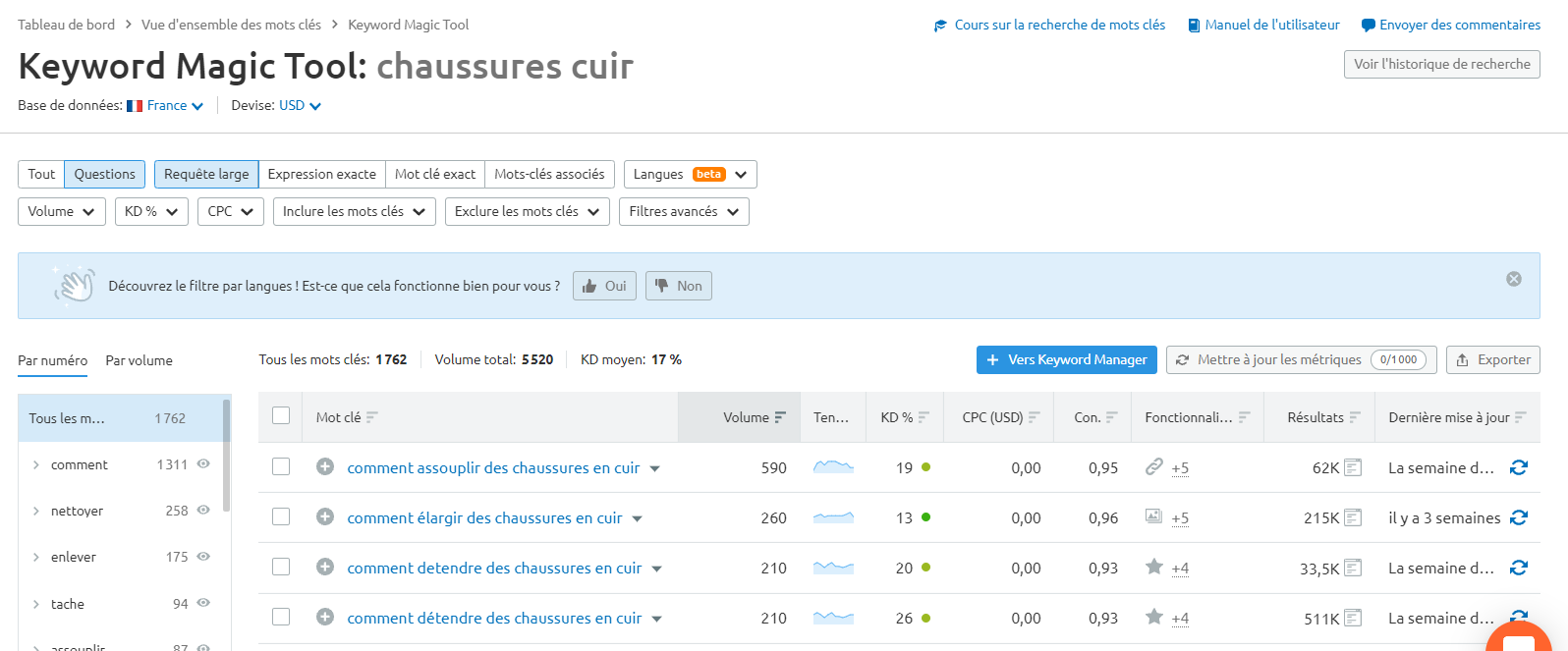Open 'Exclure les mots clés' dropdown
Viewport: 1568px width, 651px height.
(528, 211)
